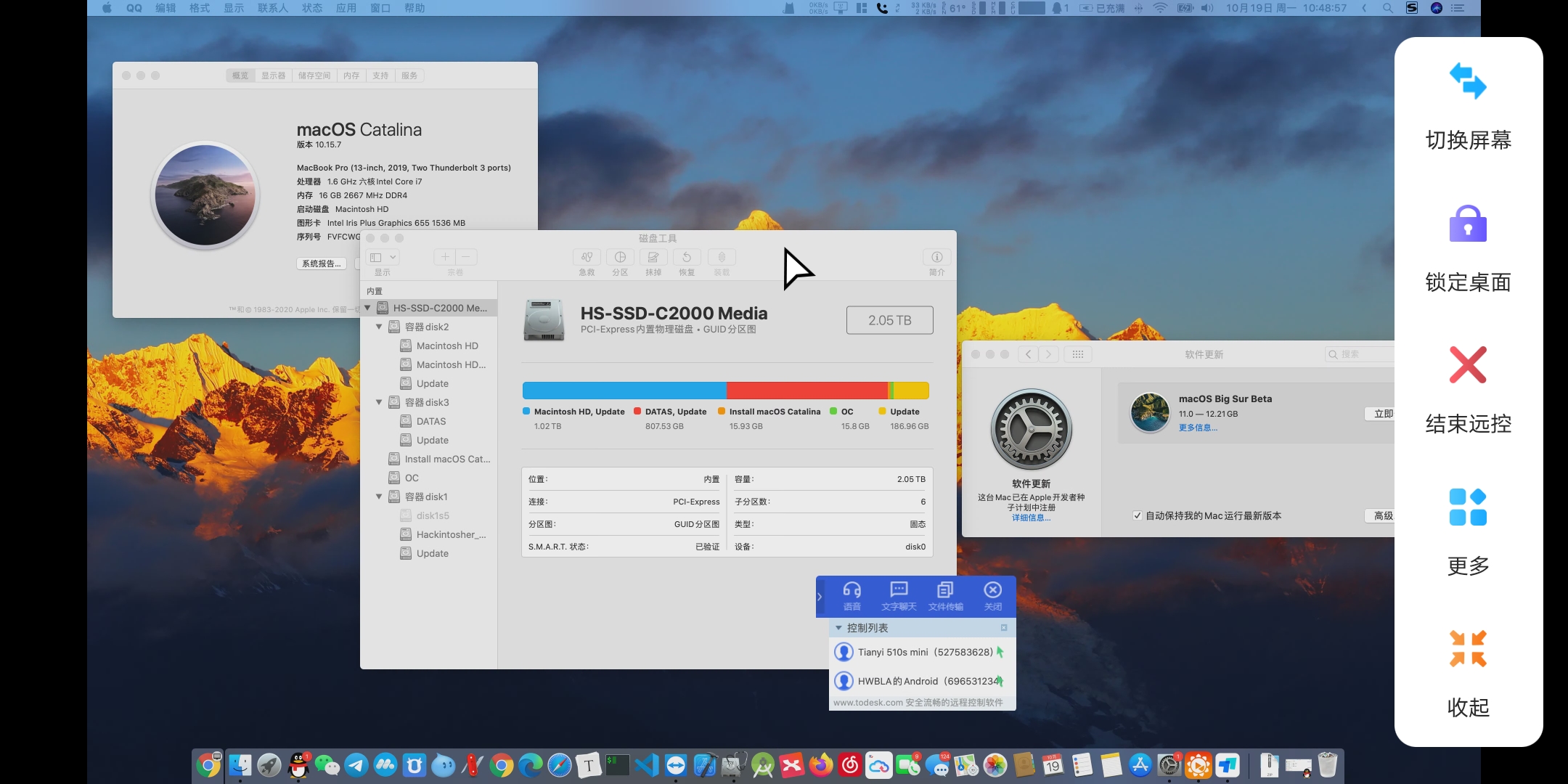
Task: Open Microsoft Edge in the Dock
Action: tap(531, 765)
